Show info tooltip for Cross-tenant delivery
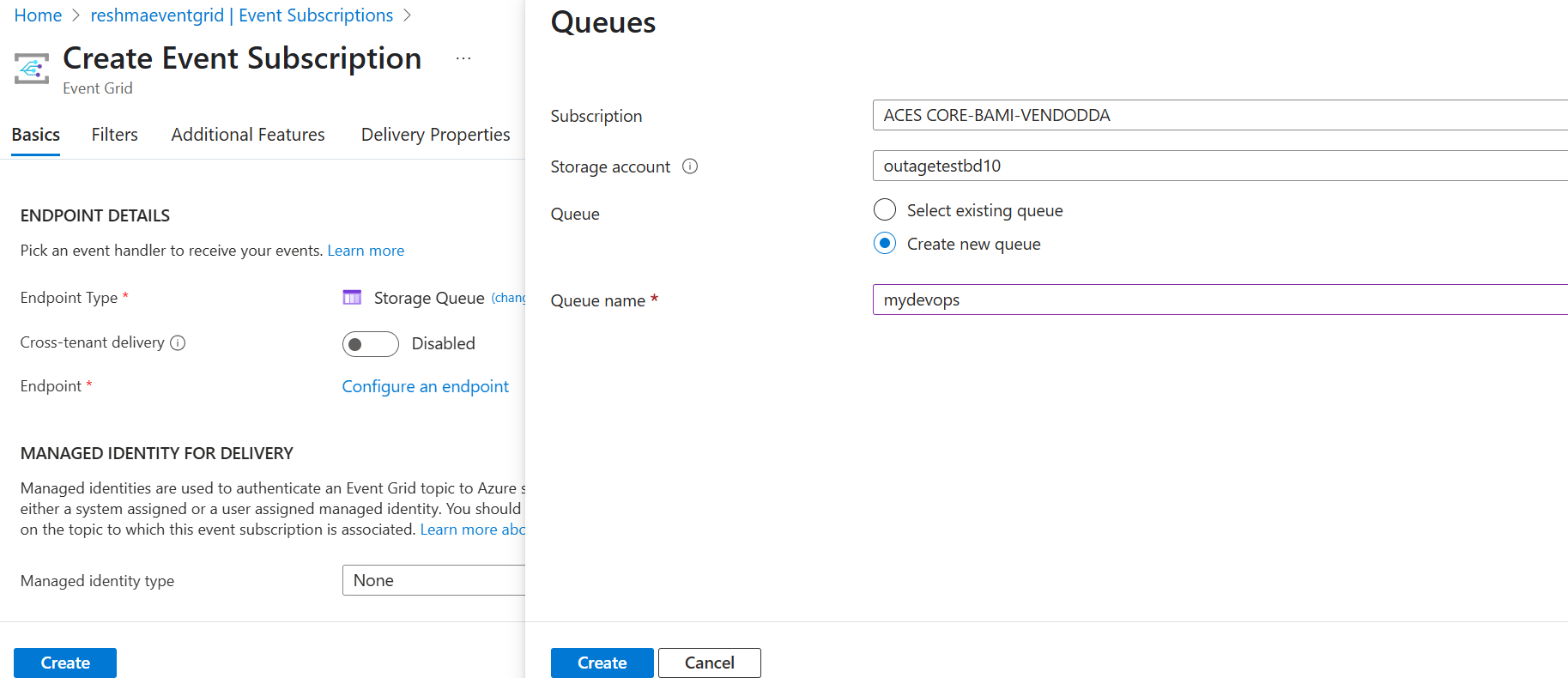The width and height of the screenshot is (1568, 678). 178,343
